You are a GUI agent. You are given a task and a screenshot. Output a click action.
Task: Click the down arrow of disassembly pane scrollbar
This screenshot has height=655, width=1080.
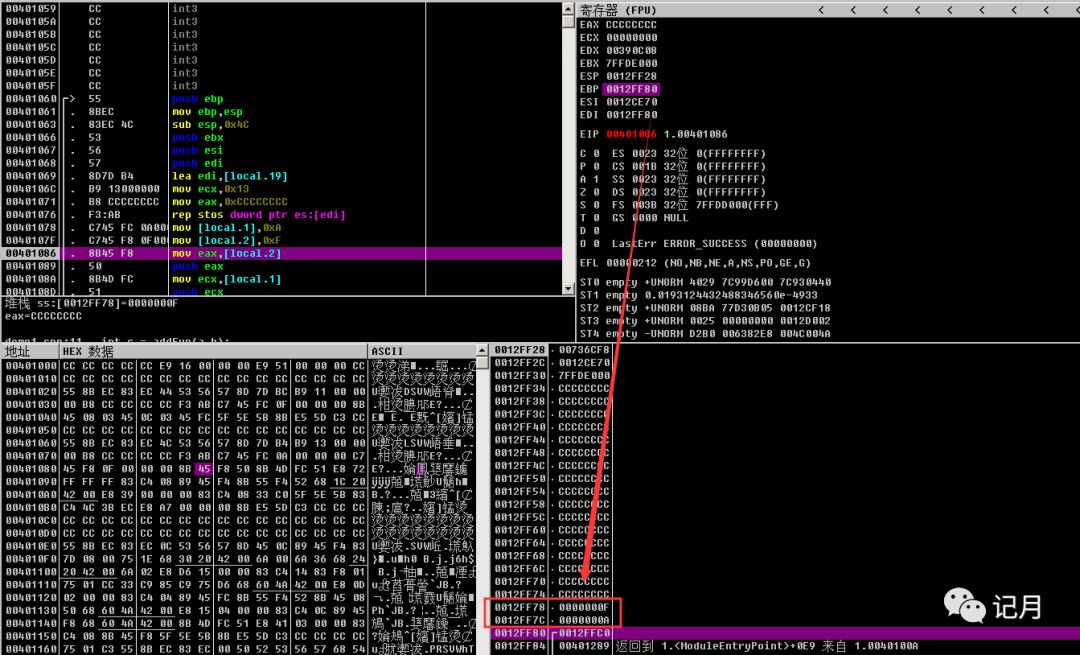point(568,289)
